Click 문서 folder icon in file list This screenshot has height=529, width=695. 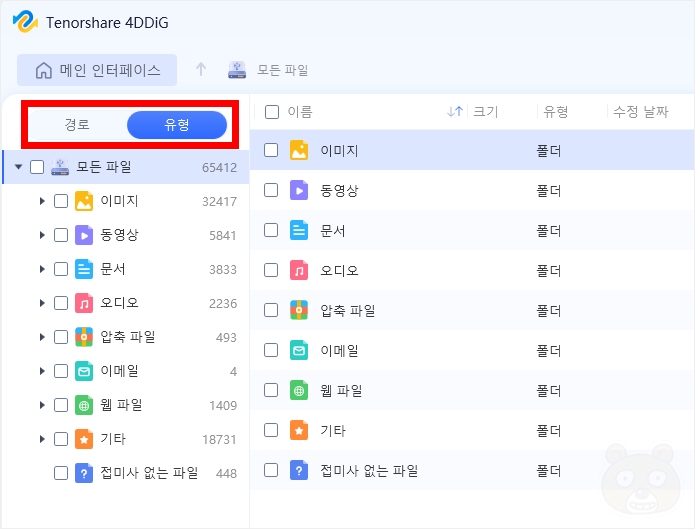click(299, 230)
